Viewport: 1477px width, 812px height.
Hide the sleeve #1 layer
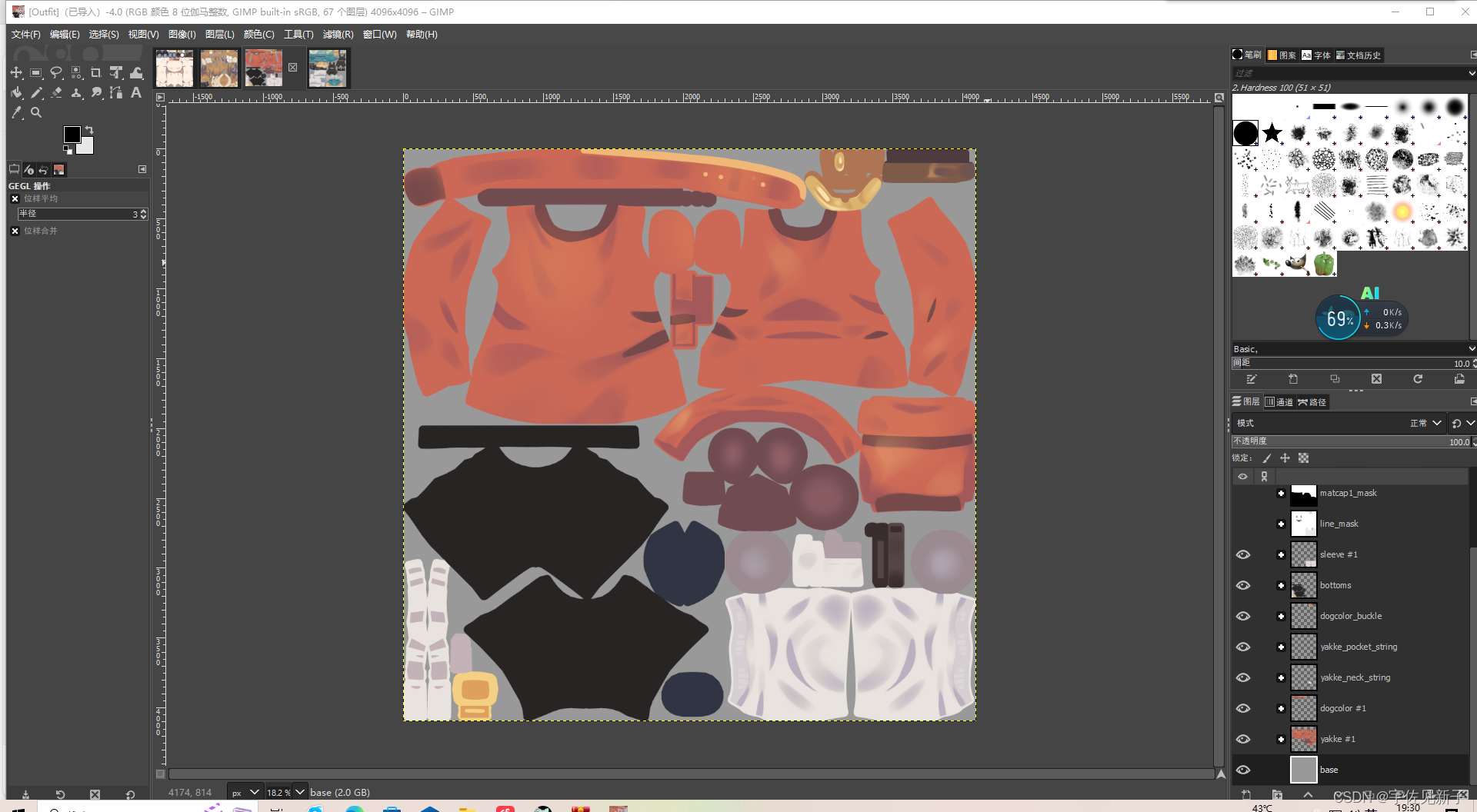(x=1243, y=554)
